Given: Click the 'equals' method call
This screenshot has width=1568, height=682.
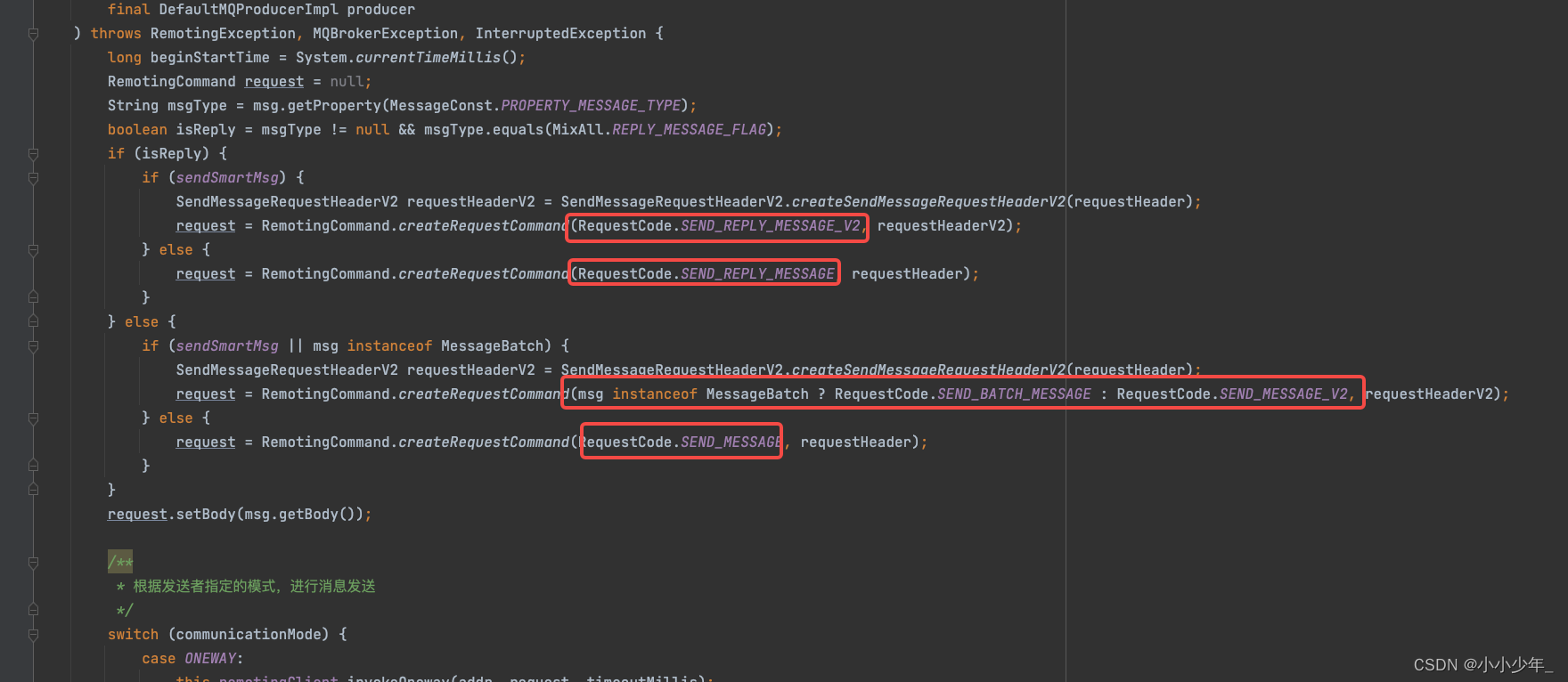Looking at the screenshot, I should click(518, 130).
